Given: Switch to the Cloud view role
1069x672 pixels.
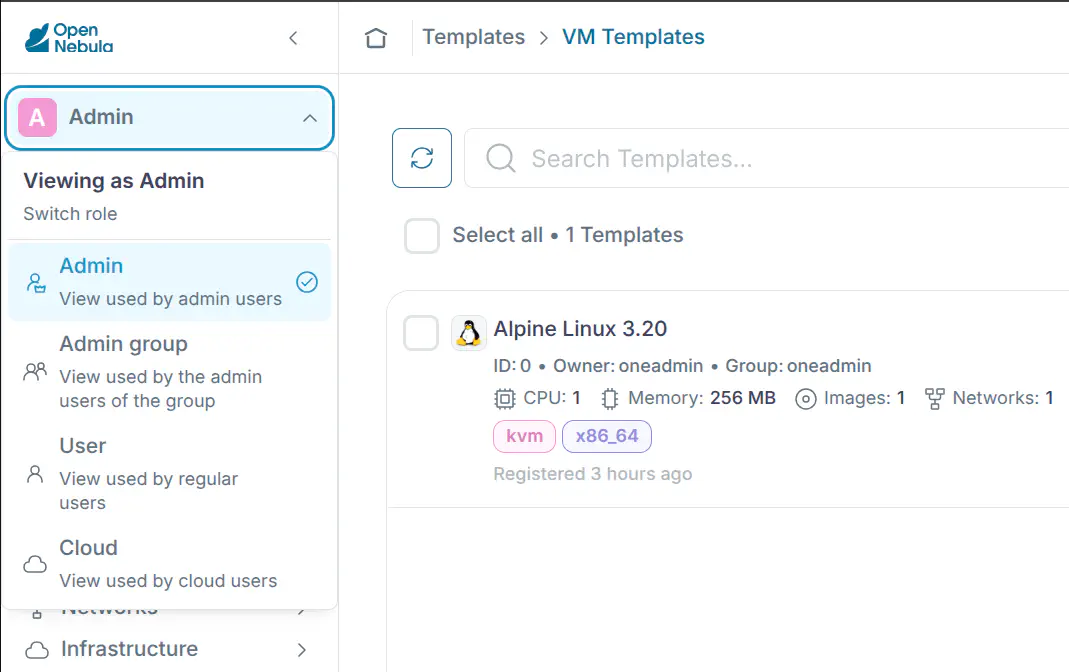Looking at the screenshot, I should 169,564.
